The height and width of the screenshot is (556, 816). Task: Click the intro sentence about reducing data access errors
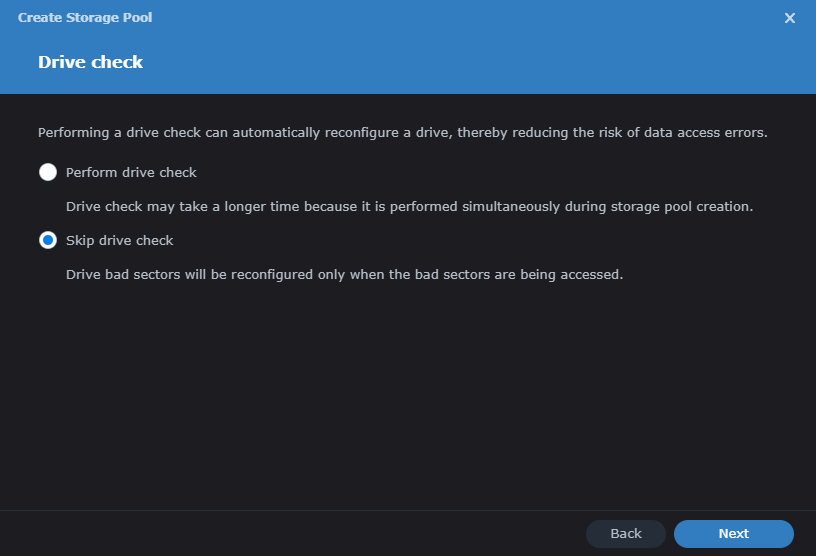(402, 132)
